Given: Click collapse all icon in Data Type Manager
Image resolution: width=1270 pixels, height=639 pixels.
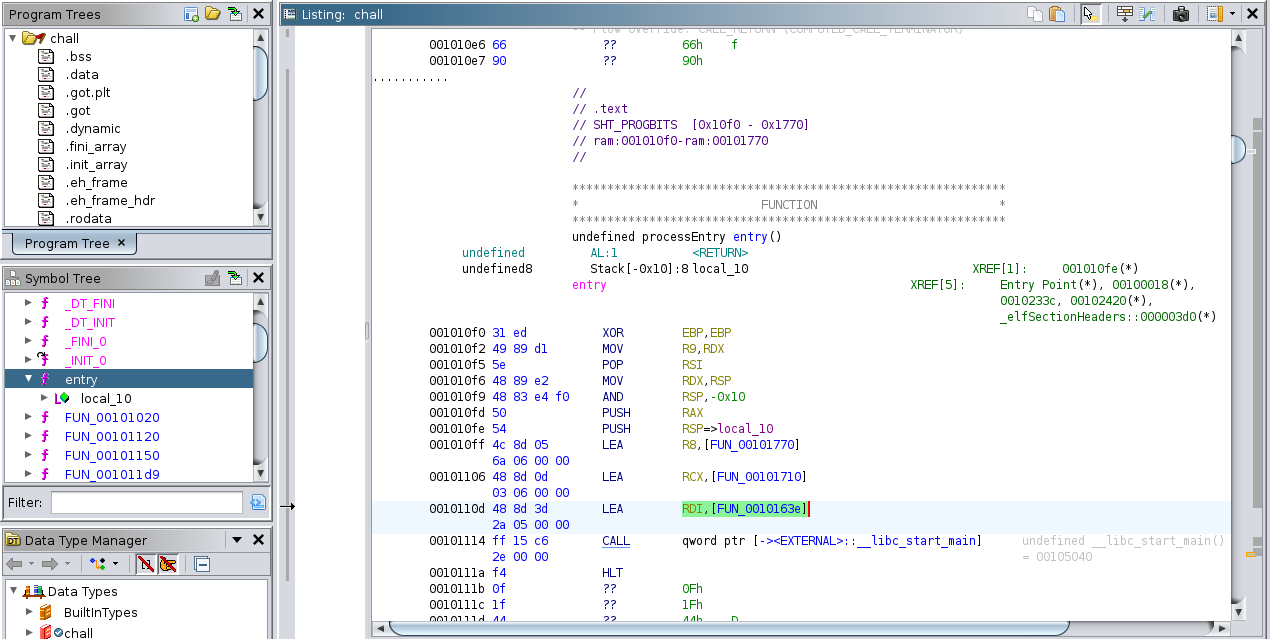Looking at the screenshot, I should click(x=202, y=565).
